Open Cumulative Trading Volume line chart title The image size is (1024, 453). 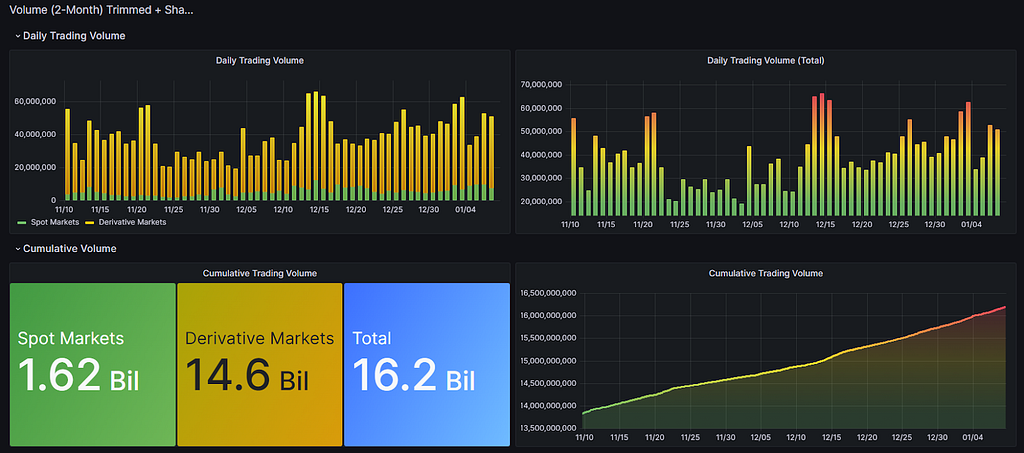click(x=766, y=273)
